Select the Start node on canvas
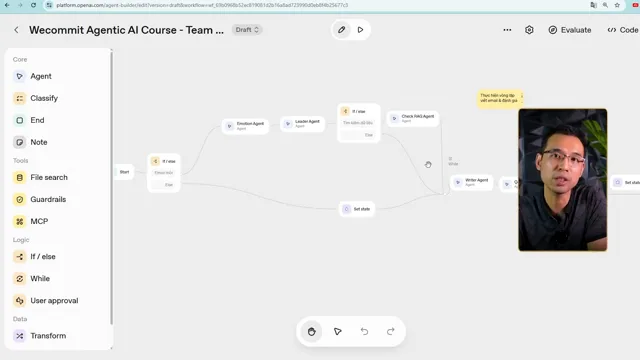The height and width of the screenshot is (360, 640). tap(124, 172)
